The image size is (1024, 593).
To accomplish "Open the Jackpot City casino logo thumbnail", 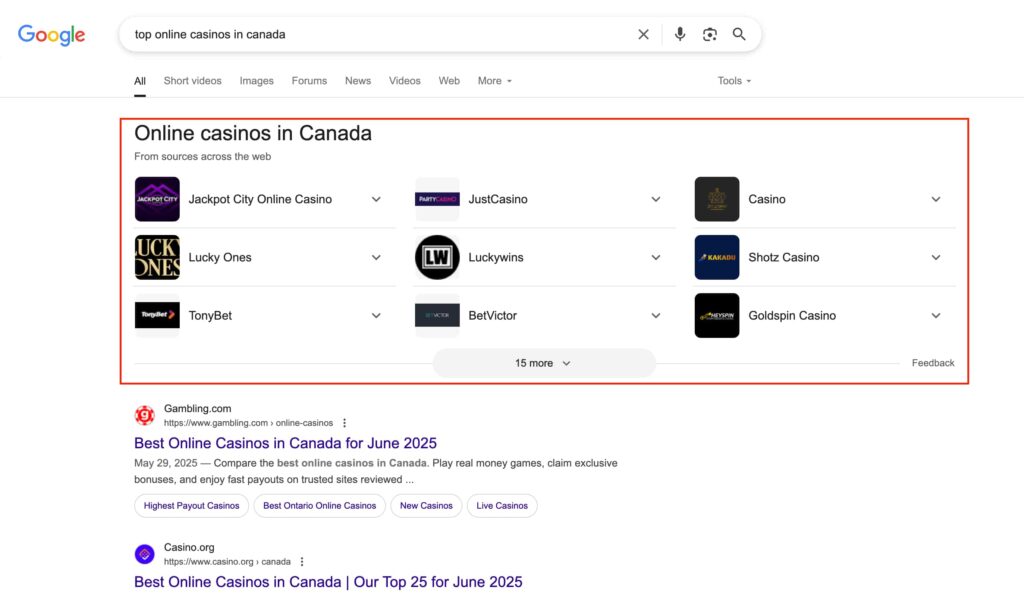I will pos(157,199).
